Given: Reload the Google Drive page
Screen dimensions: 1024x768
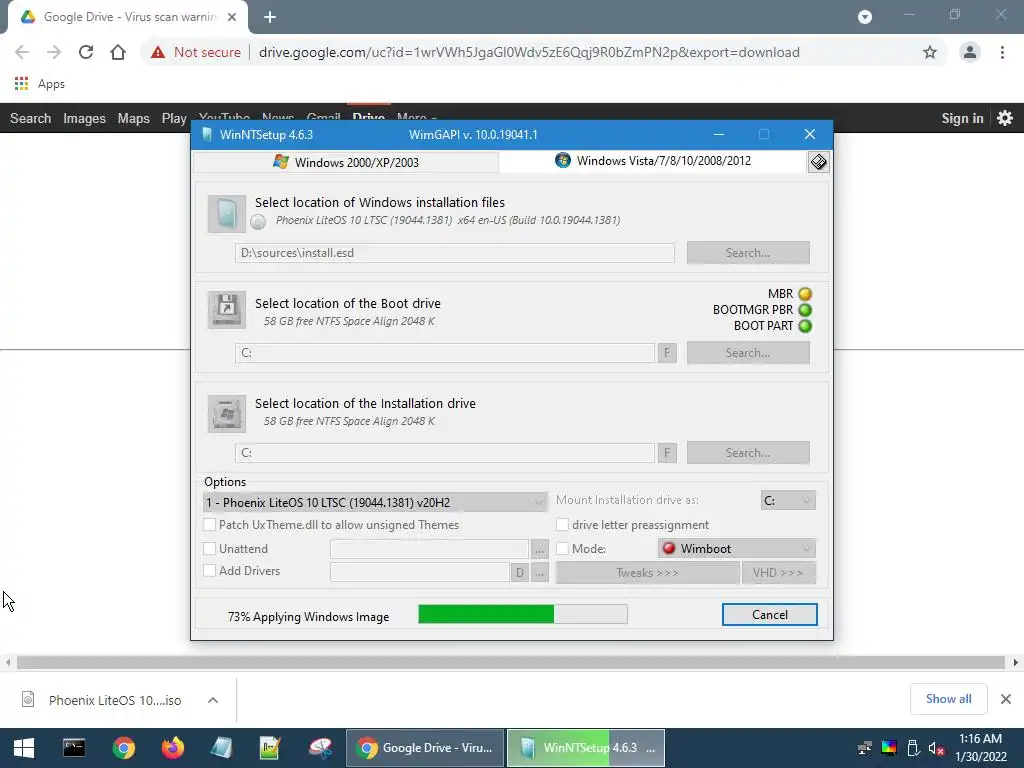Looking at the screenshot, I should click(86, 52).
